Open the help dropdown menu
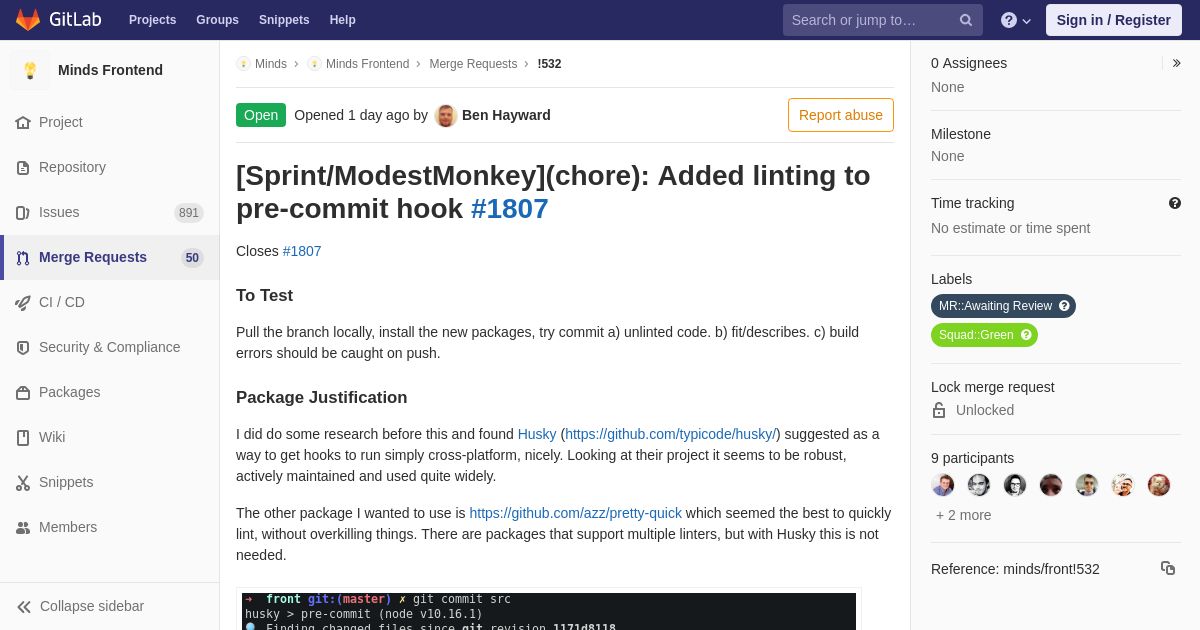 1016,20
